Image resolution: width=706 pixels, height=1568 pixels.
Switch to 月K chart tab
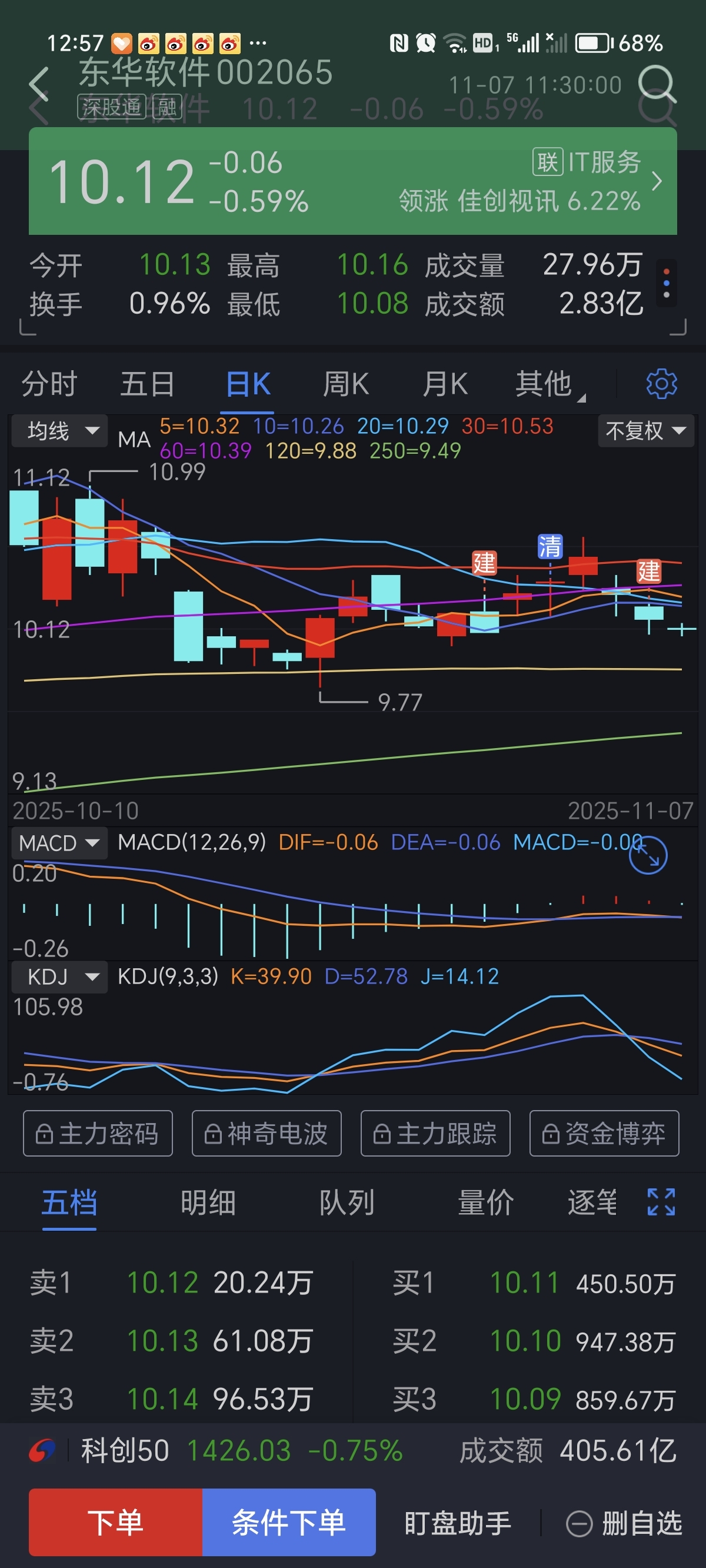[x=445, y=384]
